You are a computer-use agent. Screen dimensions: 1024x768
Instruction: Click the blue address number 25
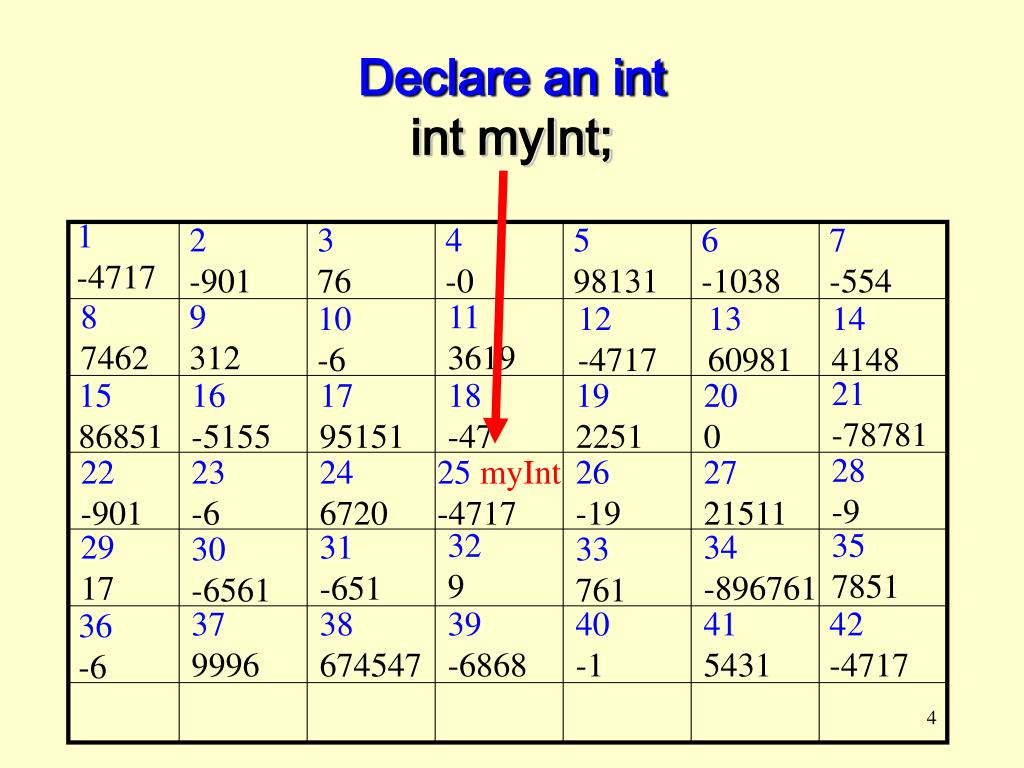coord(454,473)
